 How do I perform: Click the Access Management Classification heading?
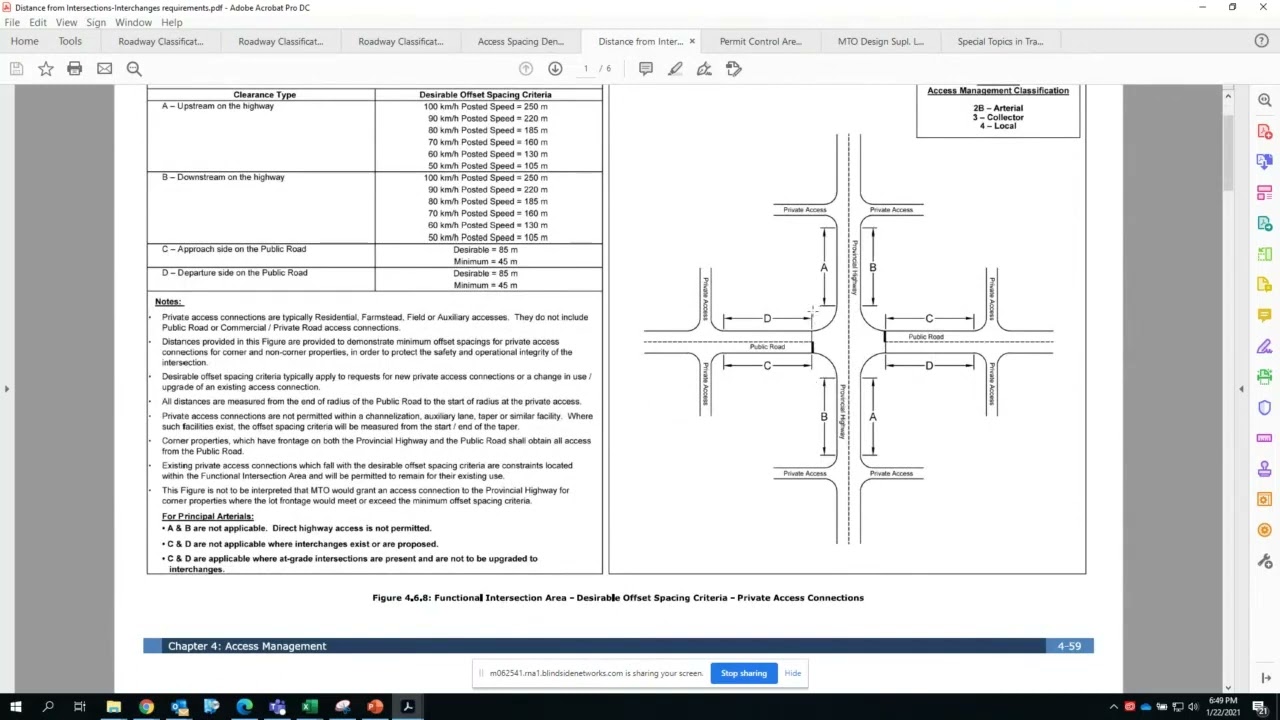[998, 91]
